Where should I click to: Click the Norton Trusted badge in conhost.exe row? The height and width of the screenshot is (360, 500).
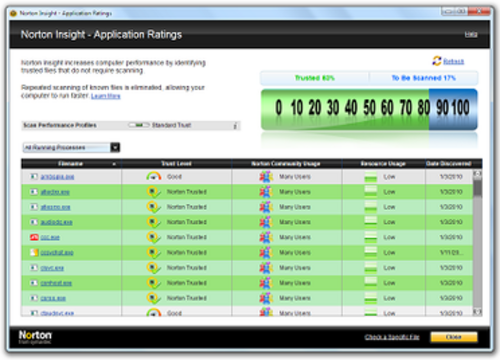(x=153, y=283)
